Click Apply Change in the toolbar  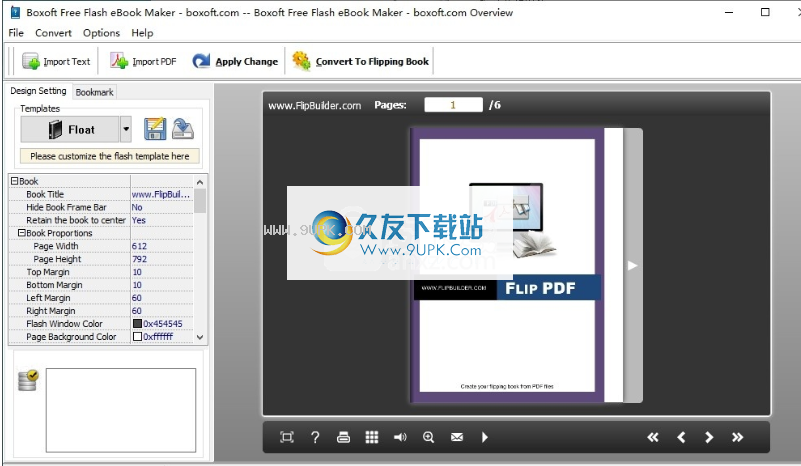pos(235,61)
